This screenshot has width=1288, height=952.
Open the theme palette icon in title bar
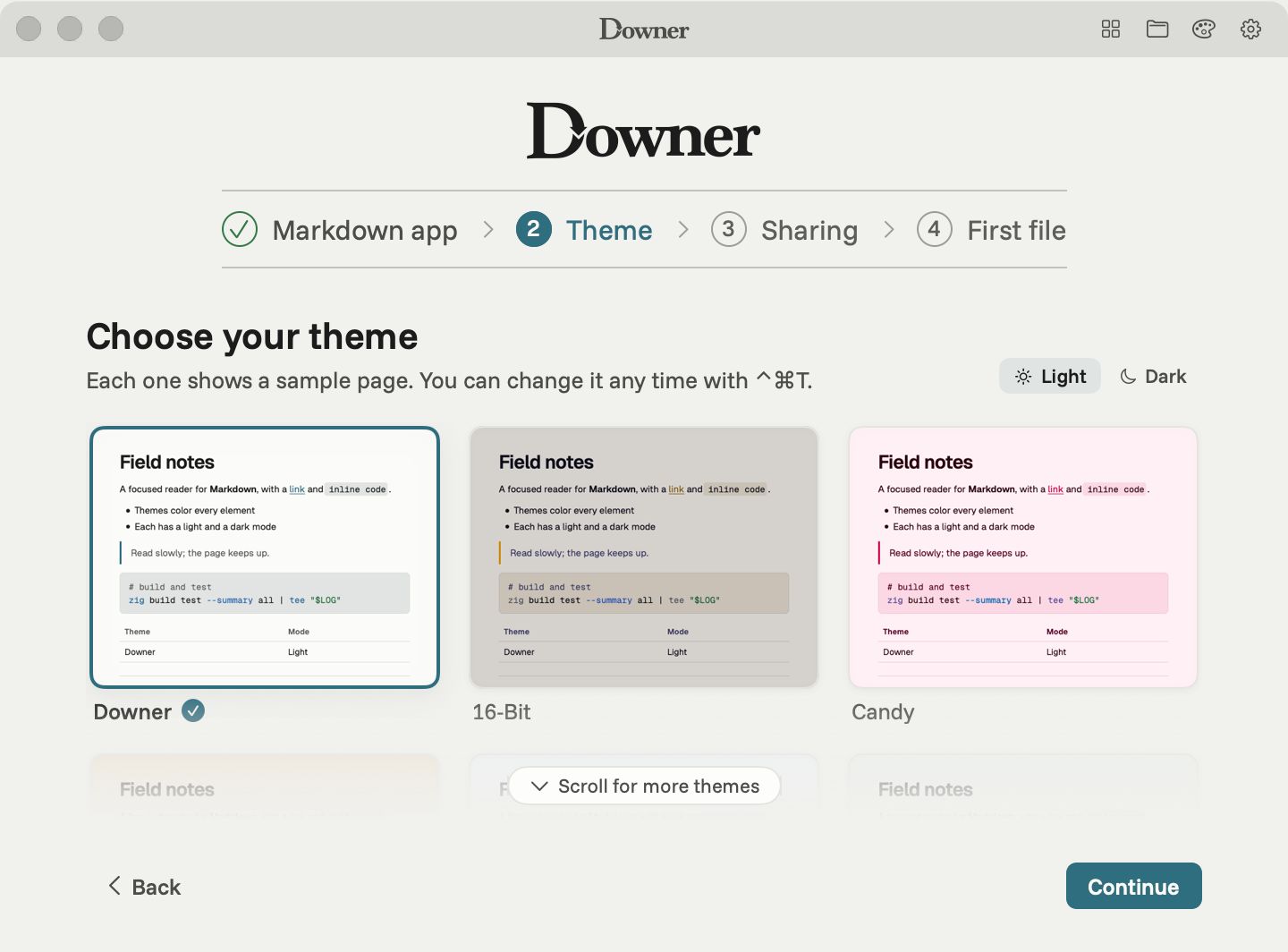(1204, 29)
